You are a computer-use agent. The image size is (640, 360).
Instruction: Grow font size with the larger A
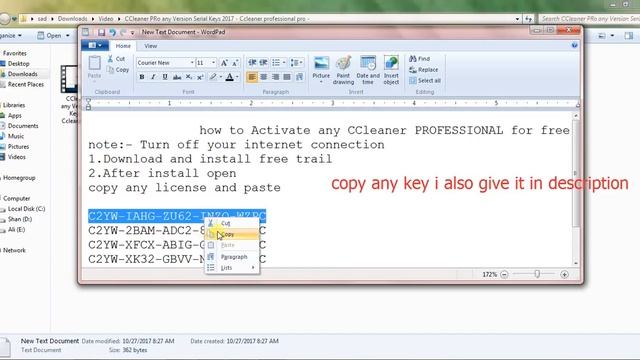click(x=224, y=63)
